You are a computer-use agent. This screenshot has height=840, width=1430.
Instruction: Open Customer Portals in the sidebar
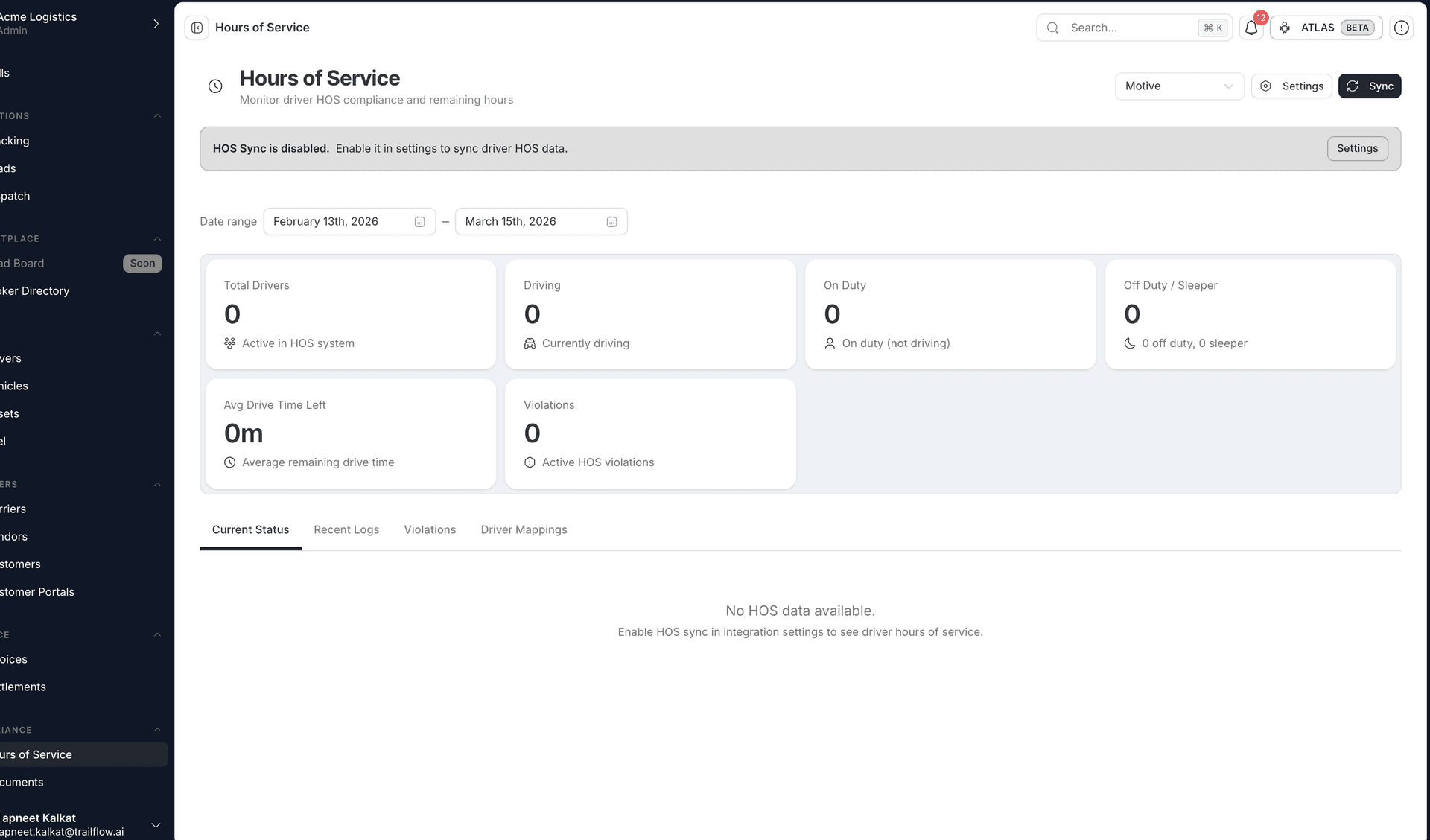click(37, 592)
